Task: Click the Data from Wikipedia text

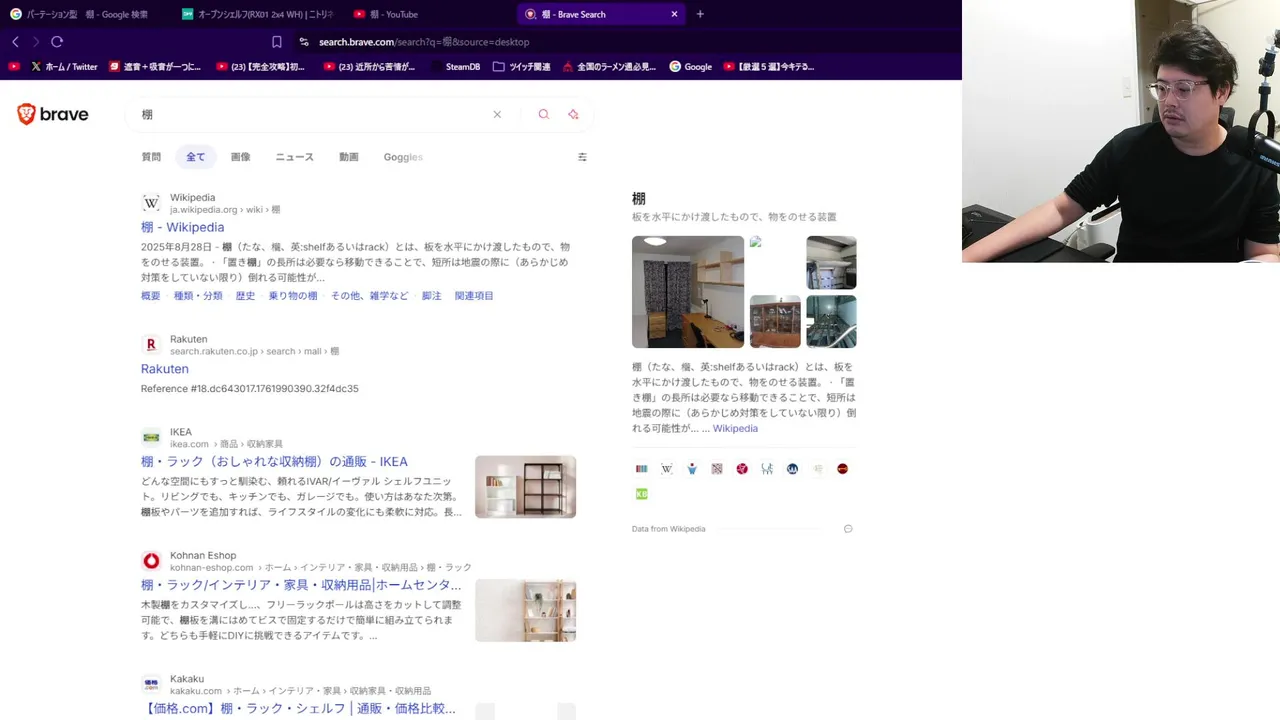Action: pos(668,529)
